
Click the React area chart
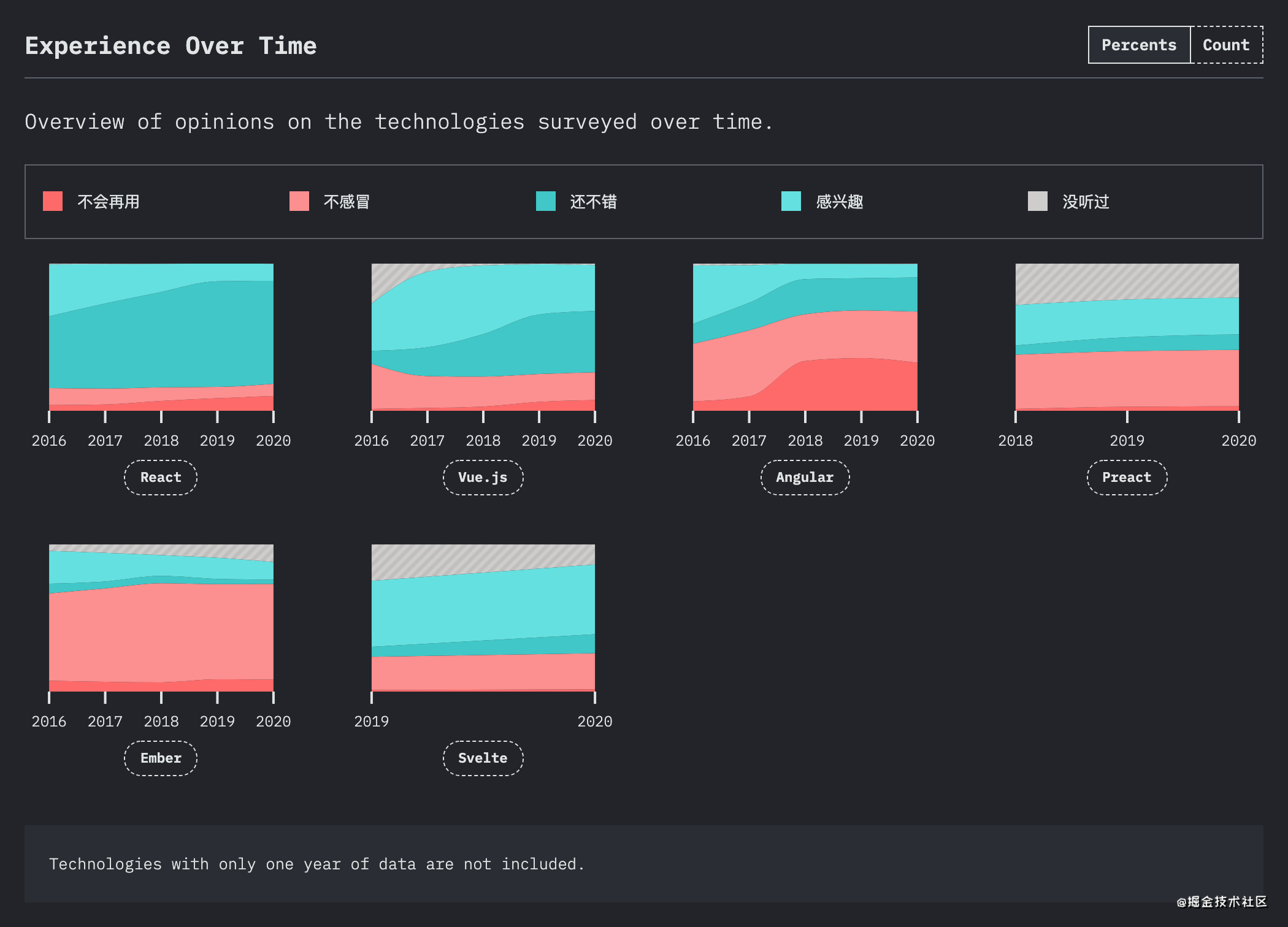point(161,337)
